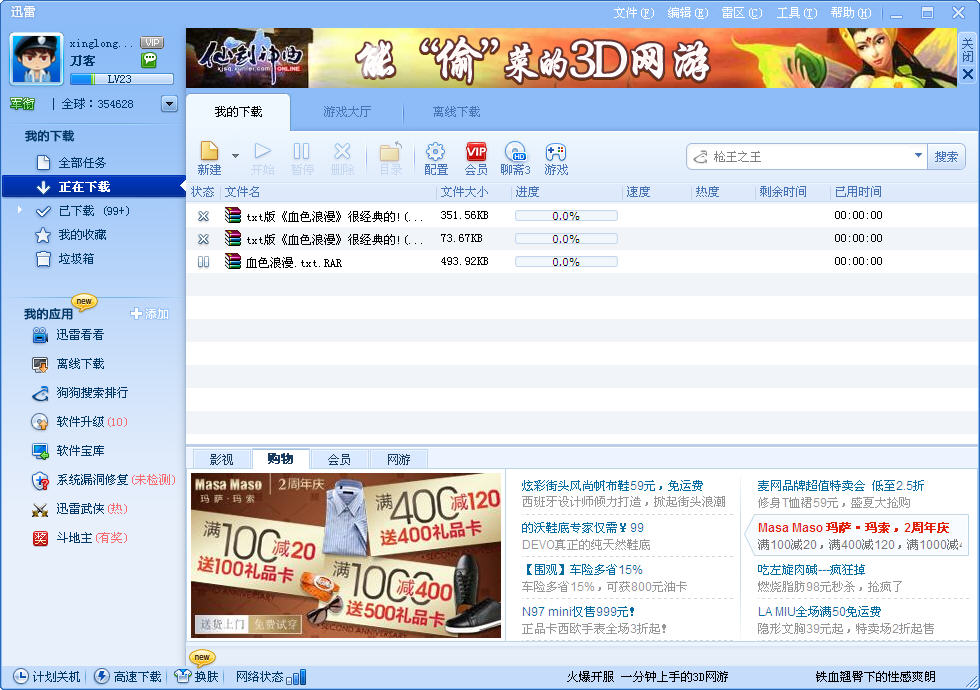Select the 我的下载 tab

[238, 112]
